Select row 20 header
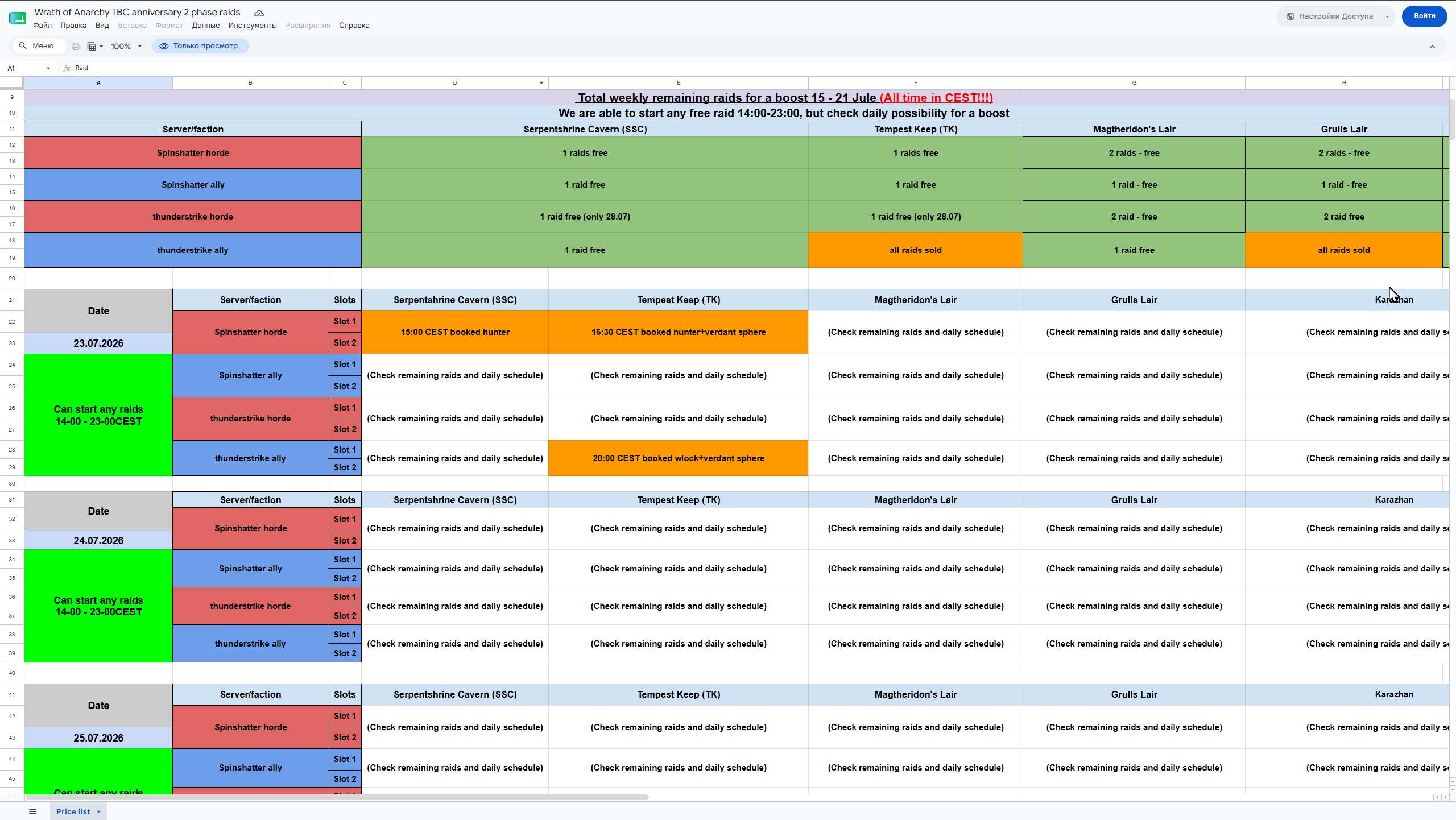 click(12, 279)
